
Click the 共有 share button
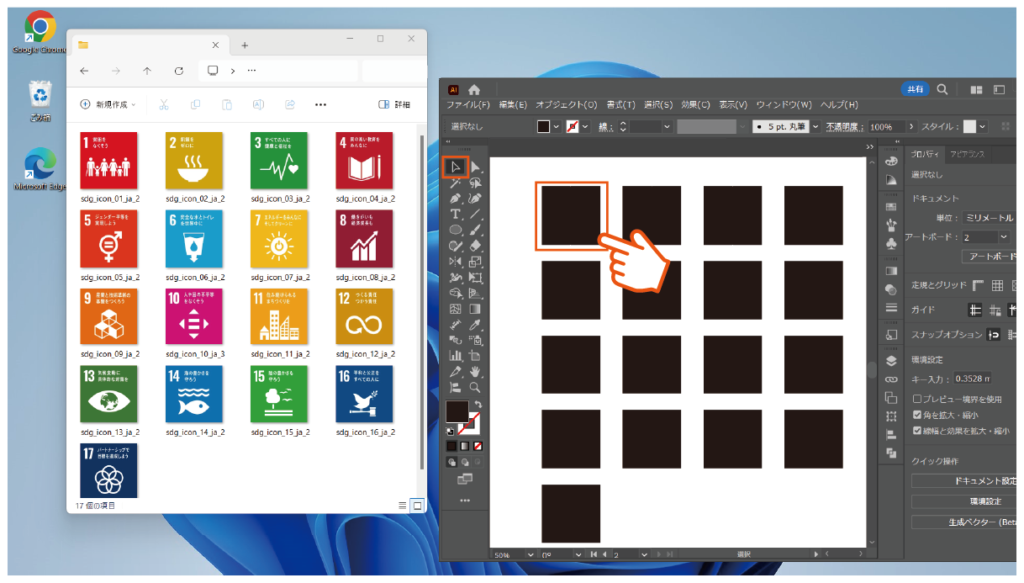coord(915,89)
